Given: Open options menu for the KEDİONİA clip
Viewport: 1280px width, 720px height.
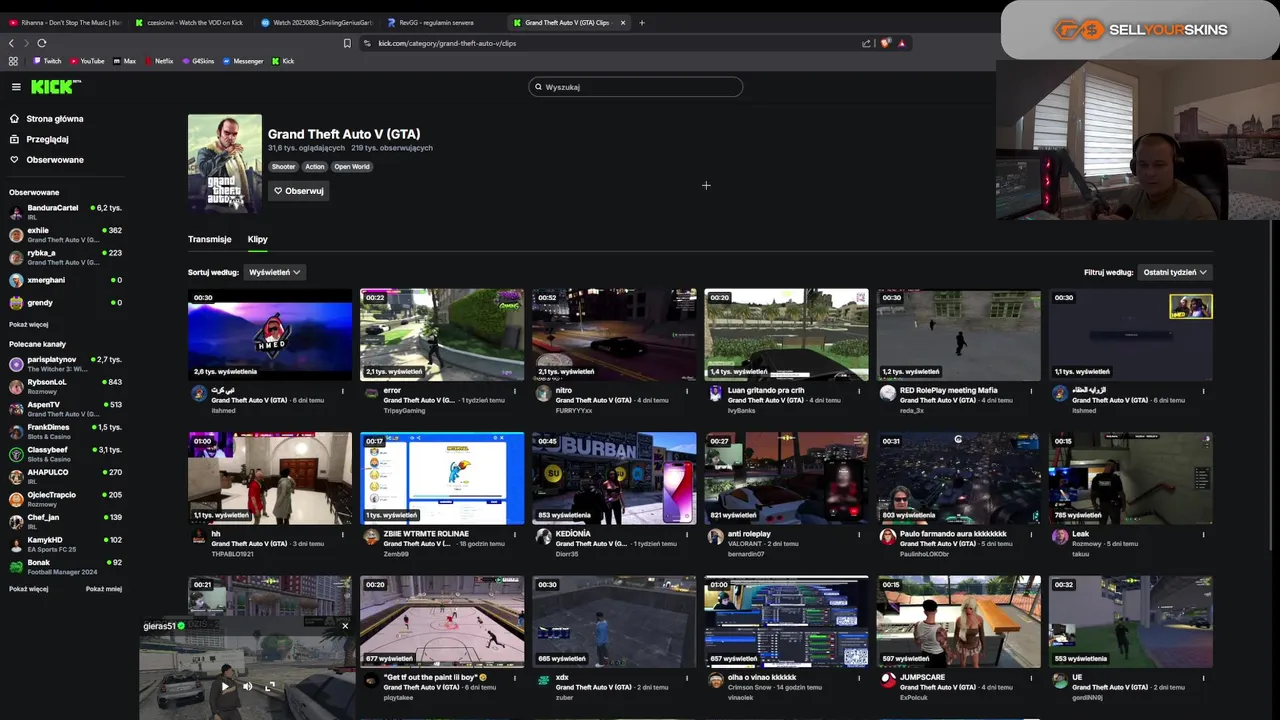Looking at the screenshot, I should (687, 534).
